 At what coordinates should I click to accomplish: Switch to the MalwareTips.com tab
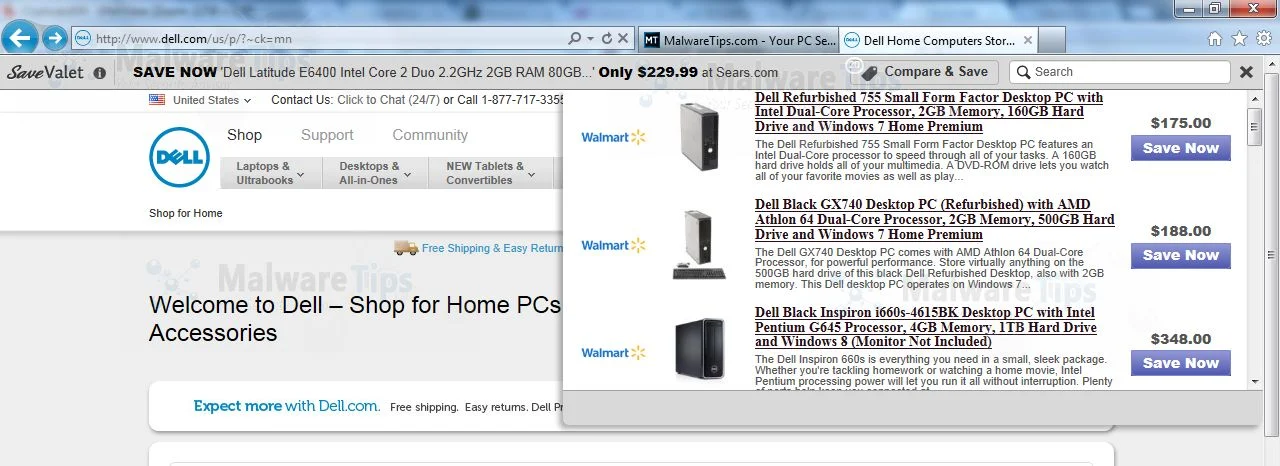(739, 41)
